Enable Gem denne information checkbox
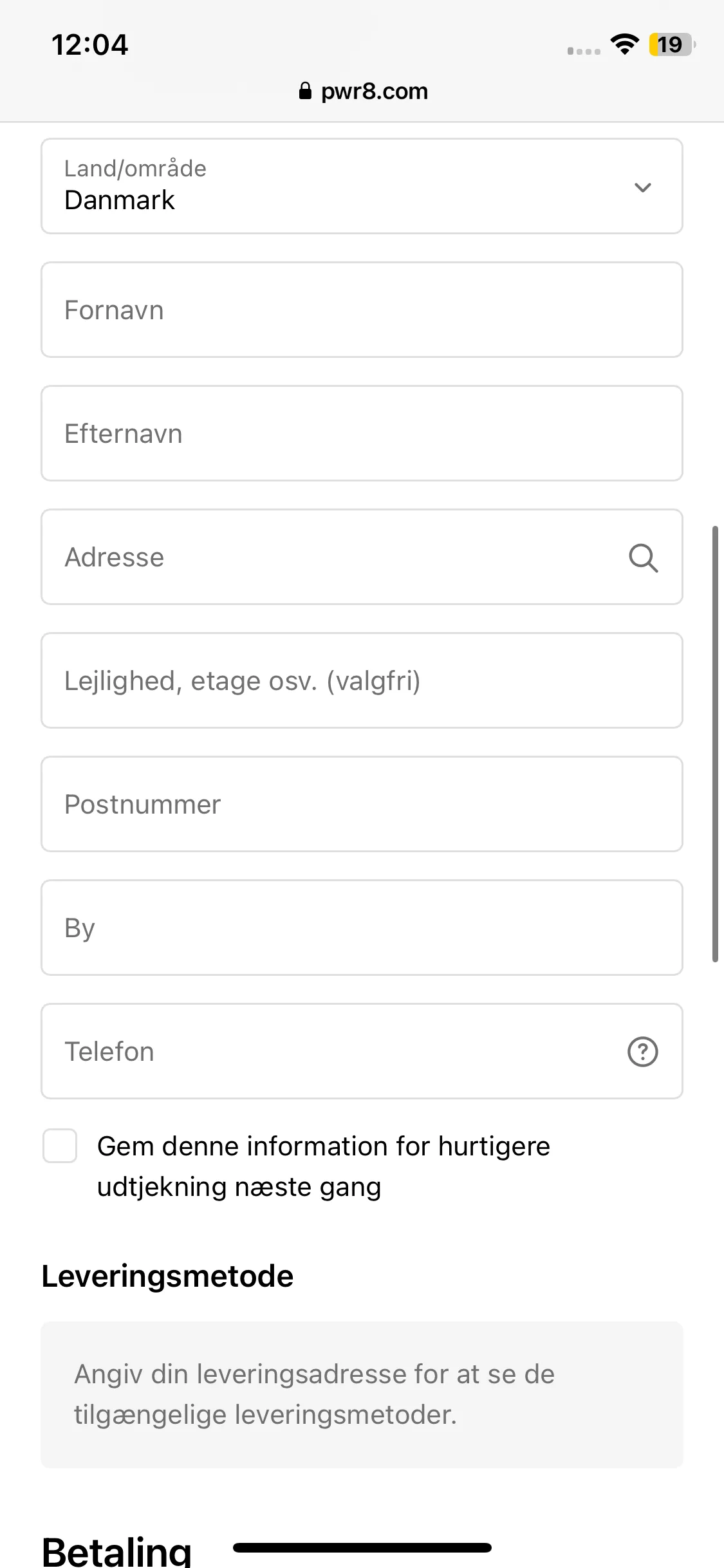Image resolution: width=724 pixels, height=1568 pixels. tap(60, 1146)
